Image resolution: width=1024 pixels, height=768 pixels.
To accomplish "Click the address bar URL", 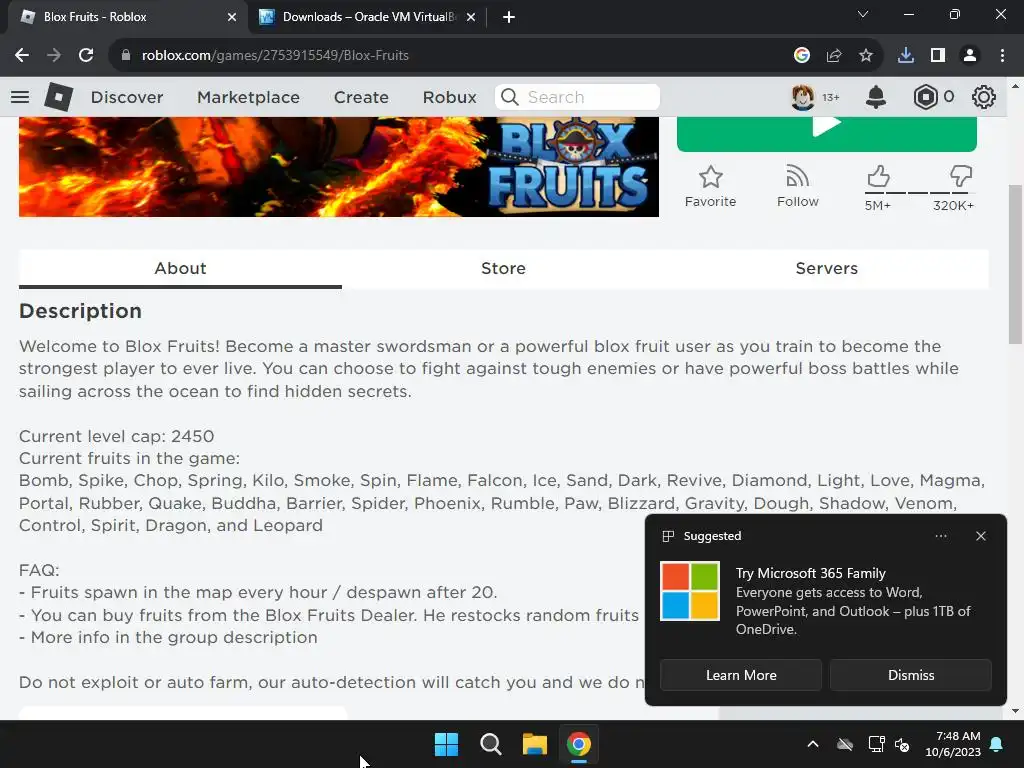I will 275,56.
